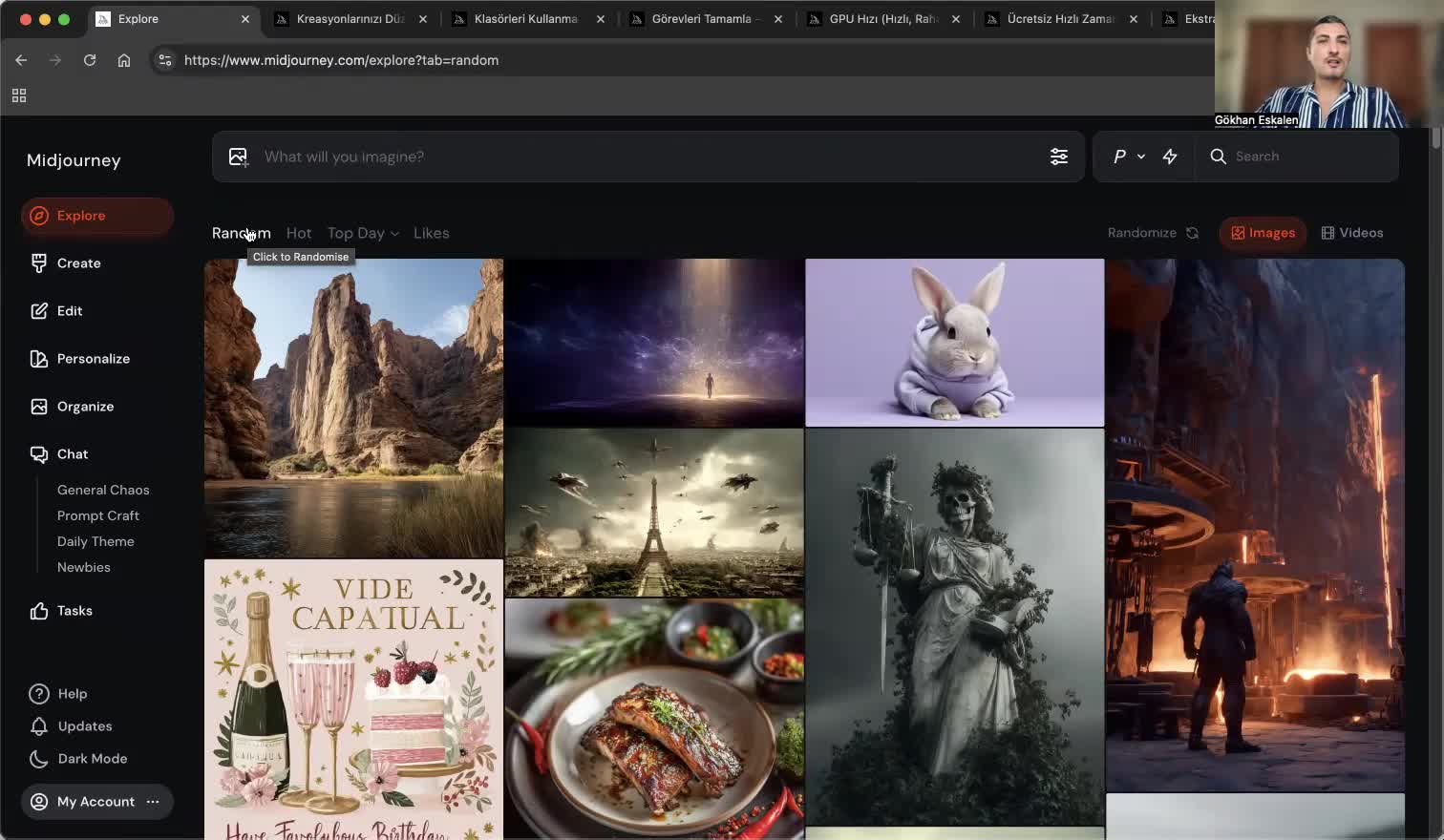
Task: Focus the 'What will you imagine?' prompt field
Action: (648, 157)
